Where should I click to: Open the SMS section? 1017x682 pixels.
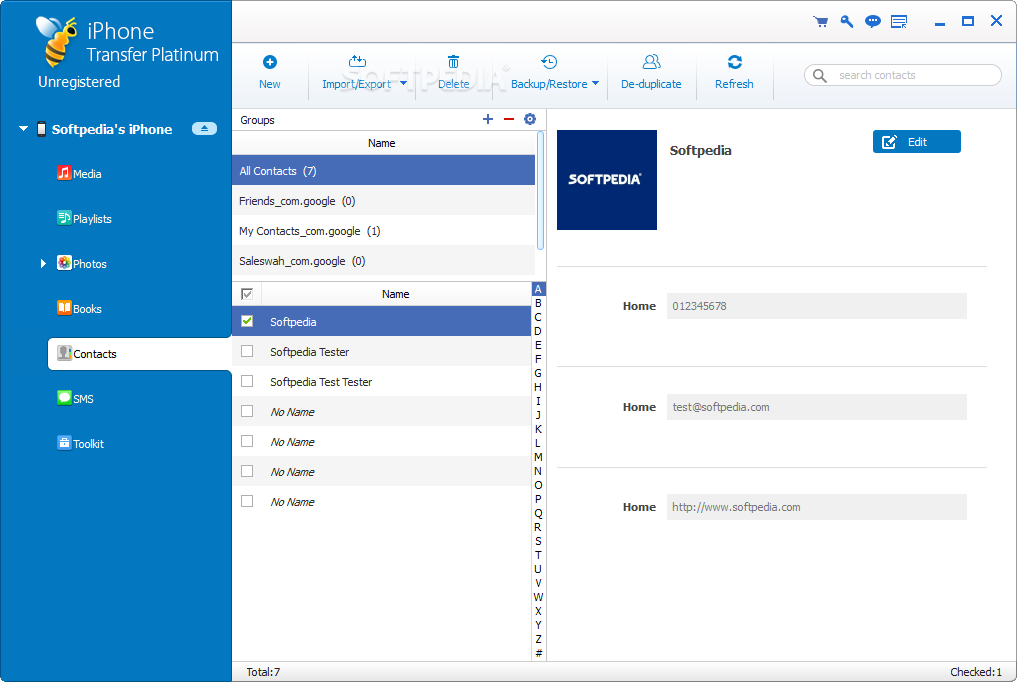[83, 399]
